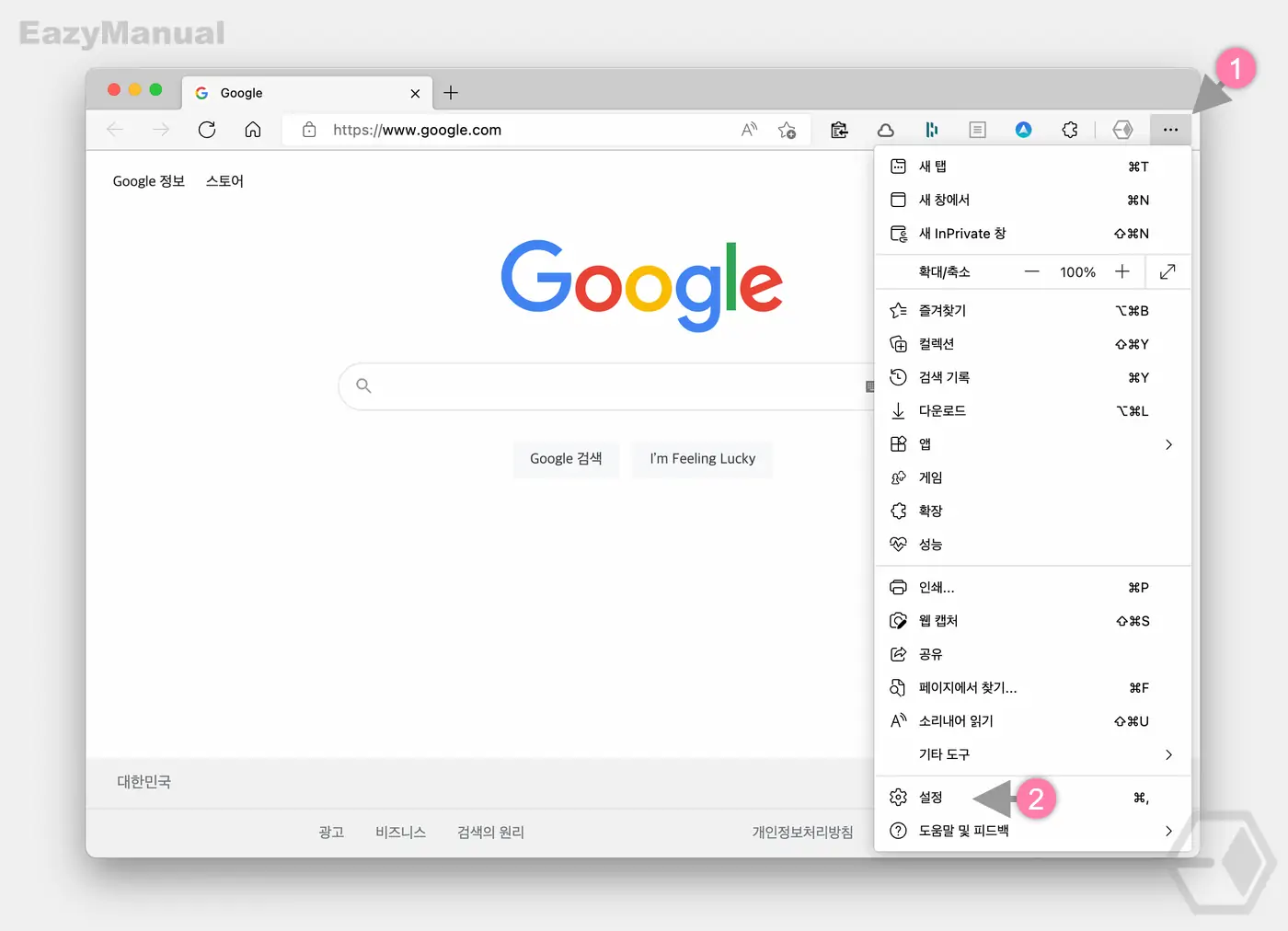Open 즐겨찾기 menu item
The width and height of the screenshot is (1288, 931).
(x=1032, y=311)
